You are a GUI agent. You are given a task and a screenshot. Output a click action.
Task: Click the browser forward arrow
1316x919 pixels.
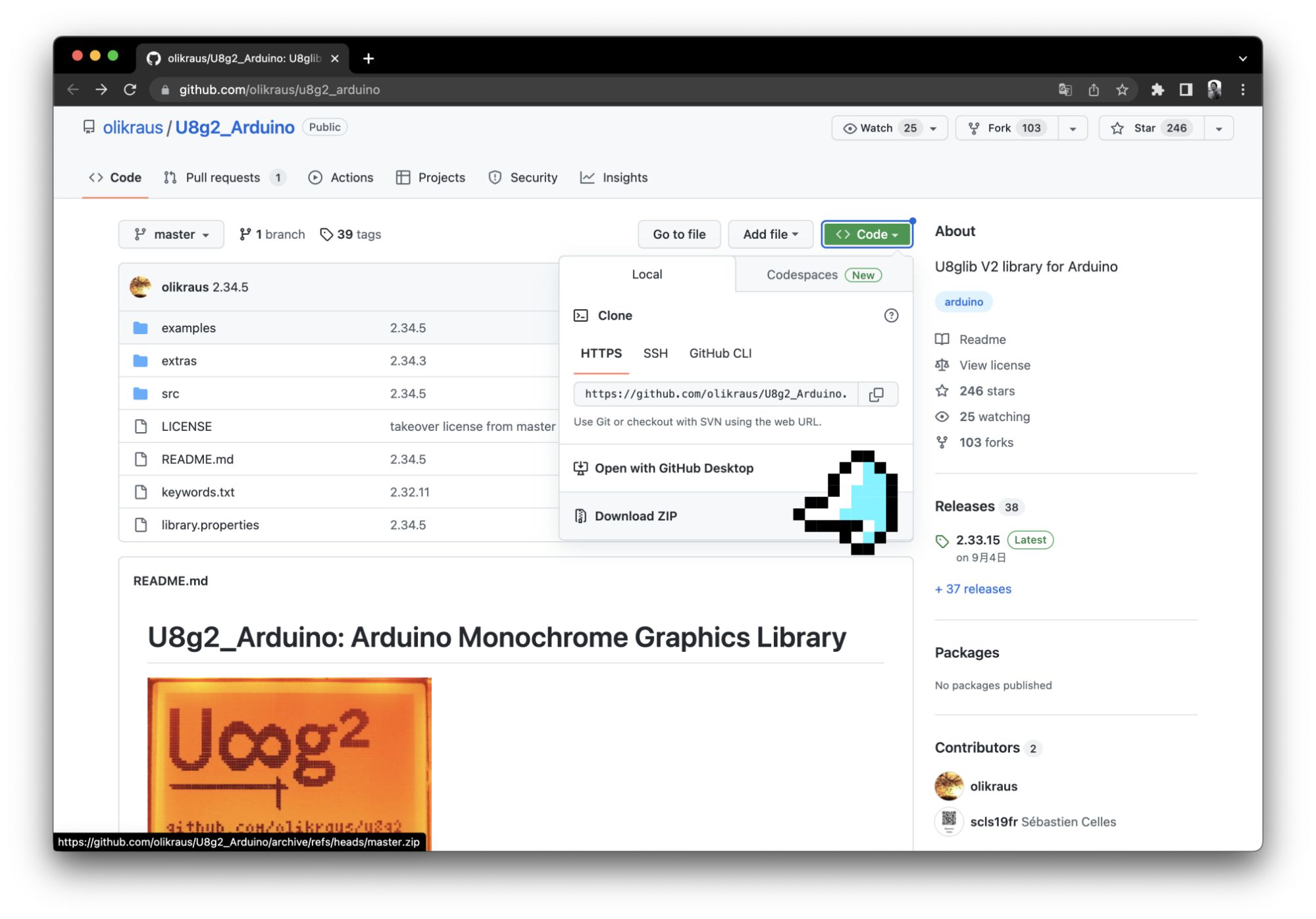point(101,90)
